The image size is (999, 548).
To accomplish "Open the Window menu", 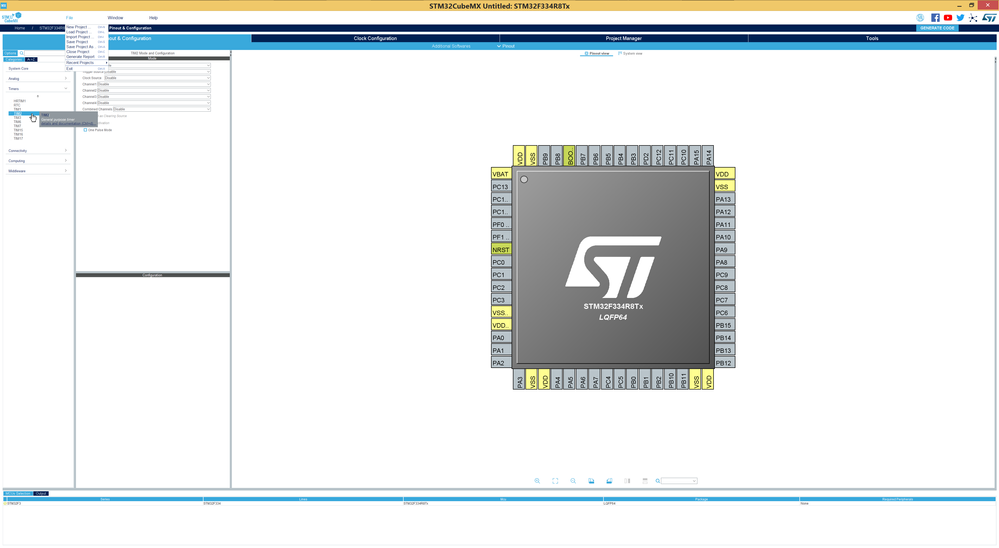I will click(115, 18).
